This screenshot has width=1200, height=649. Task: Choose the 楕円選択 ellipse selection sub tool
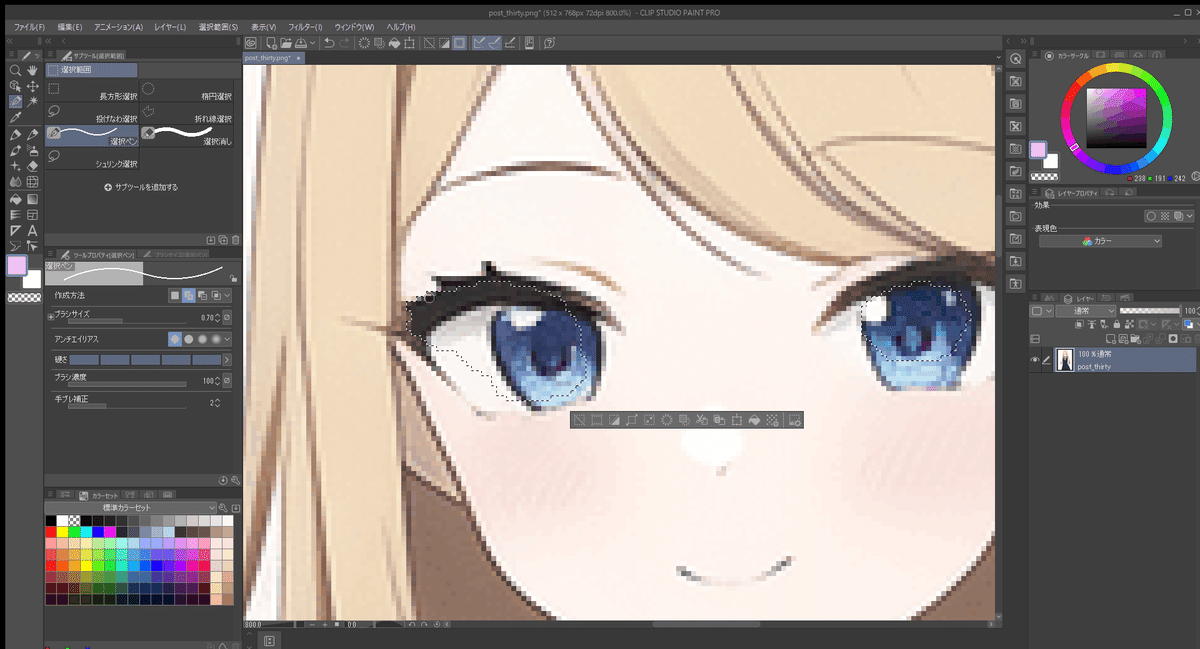point(187,92)
